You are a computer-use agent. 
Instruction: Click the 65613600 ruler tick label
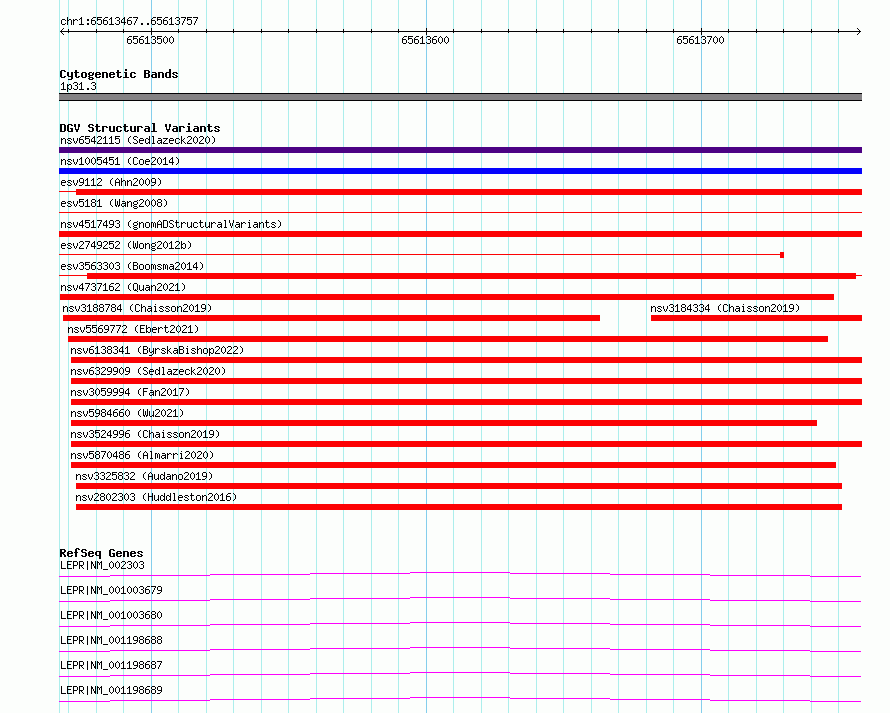[425, 40]
